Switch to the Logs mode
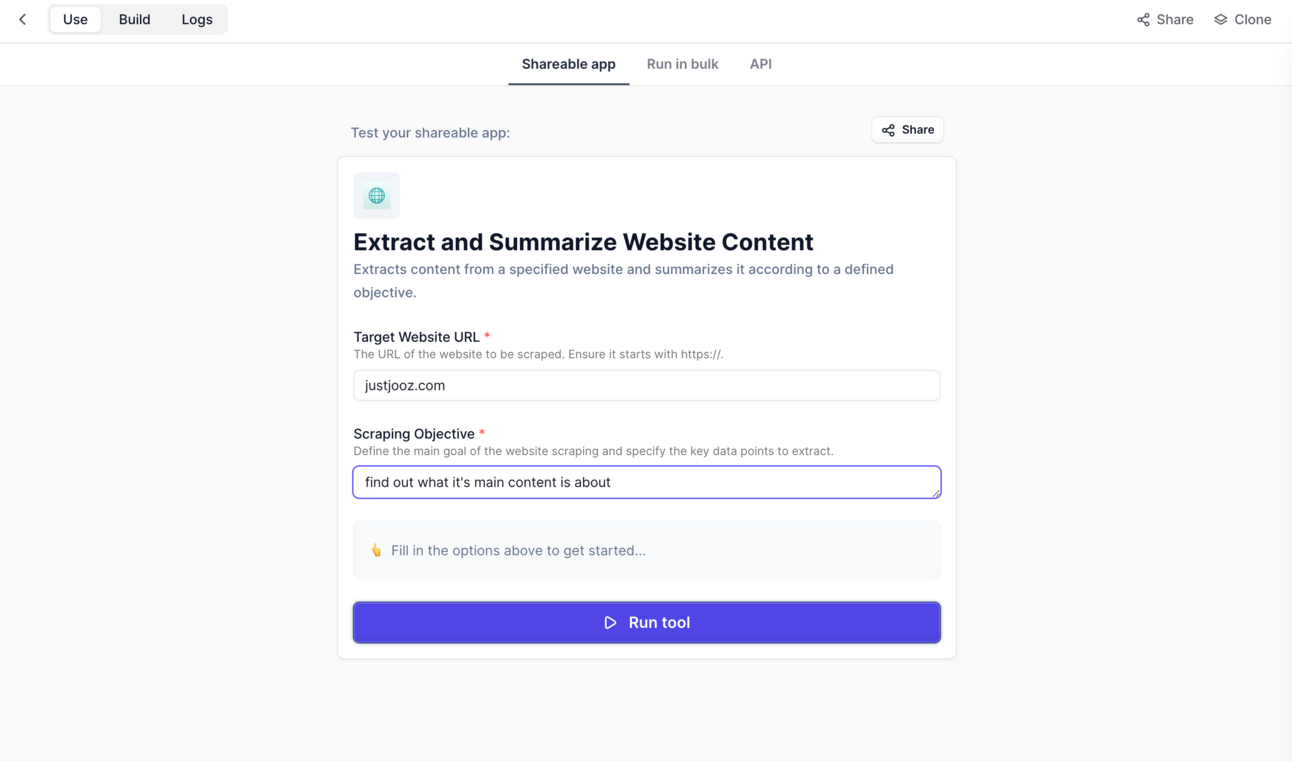This screenshot has width=1292, height=761. (197, 19)
